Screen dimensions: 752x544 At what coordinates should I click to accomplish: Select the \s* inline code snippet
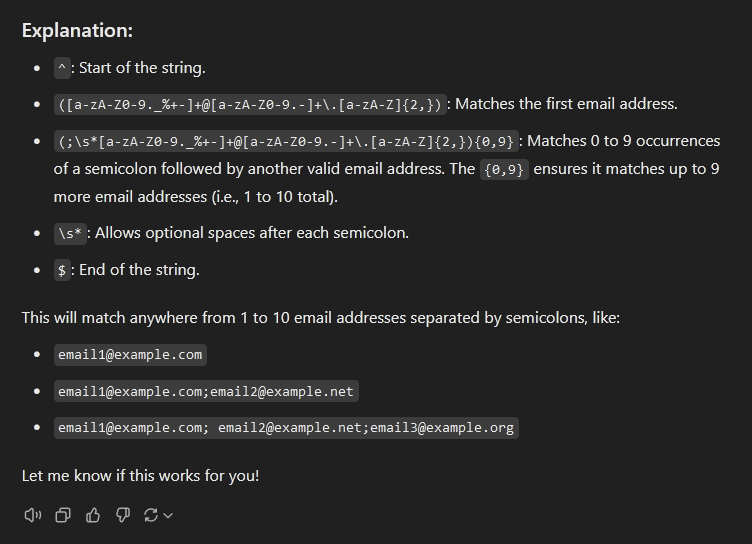[x=70, y=234]
